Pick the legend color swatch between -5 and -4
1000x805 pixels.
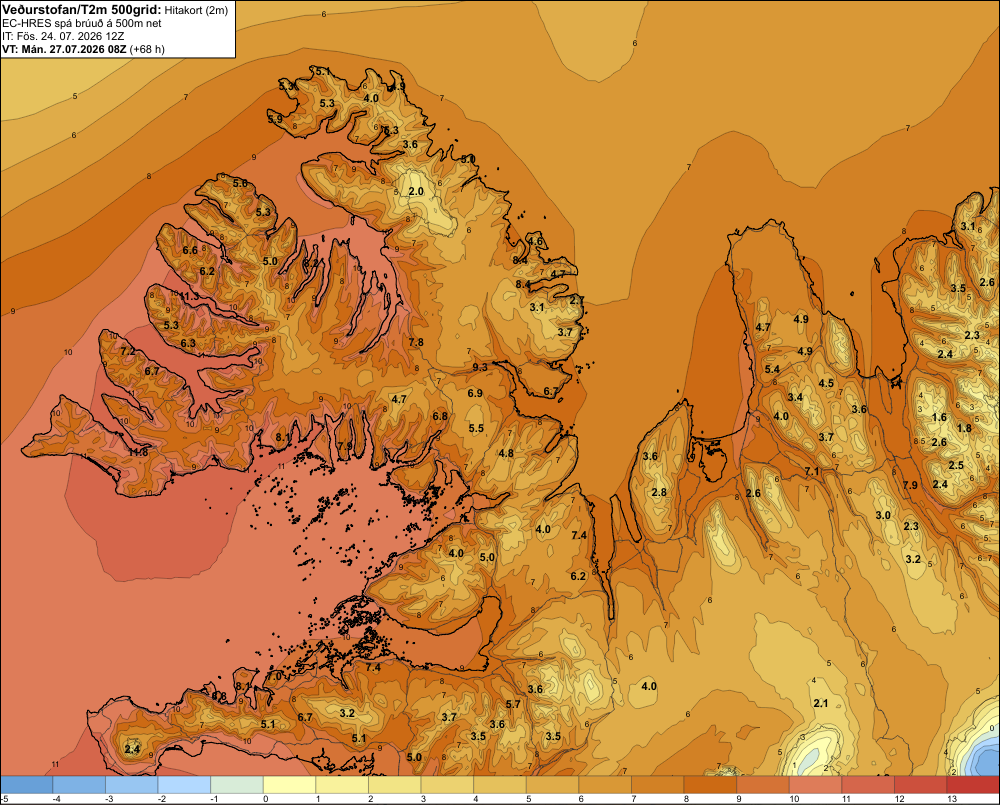tap(27, 785)
